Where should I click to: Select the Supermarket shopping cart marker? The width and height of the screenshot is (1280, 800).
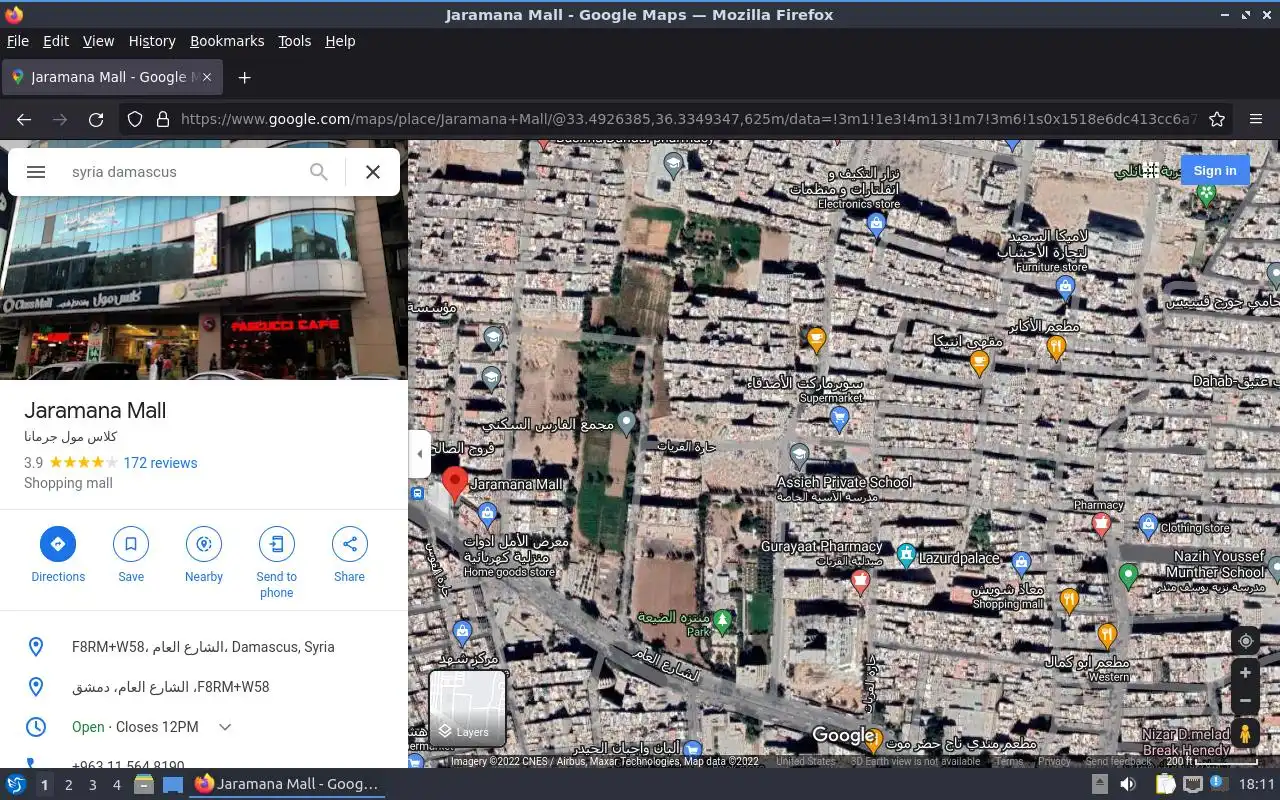coord(840,418)
